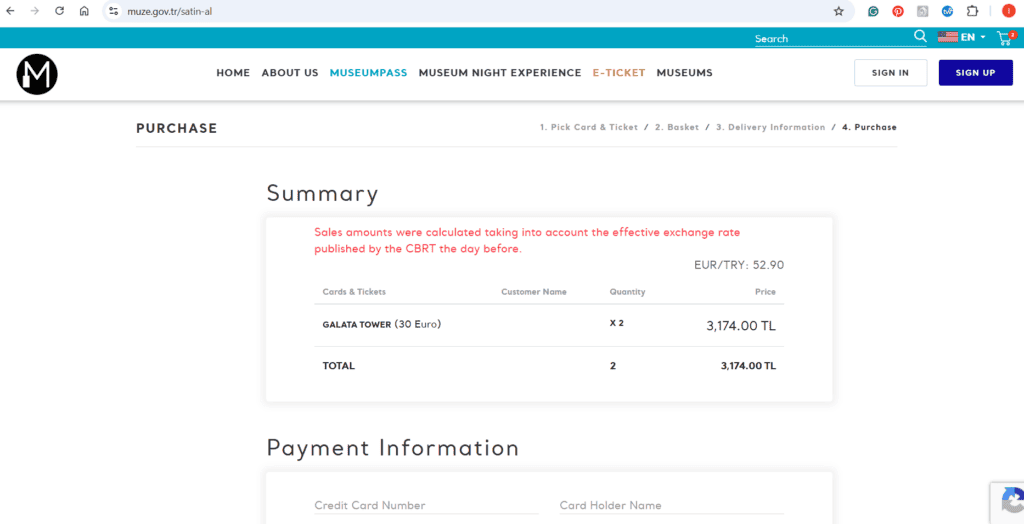Click the browser forward arrow

[35, 11]
